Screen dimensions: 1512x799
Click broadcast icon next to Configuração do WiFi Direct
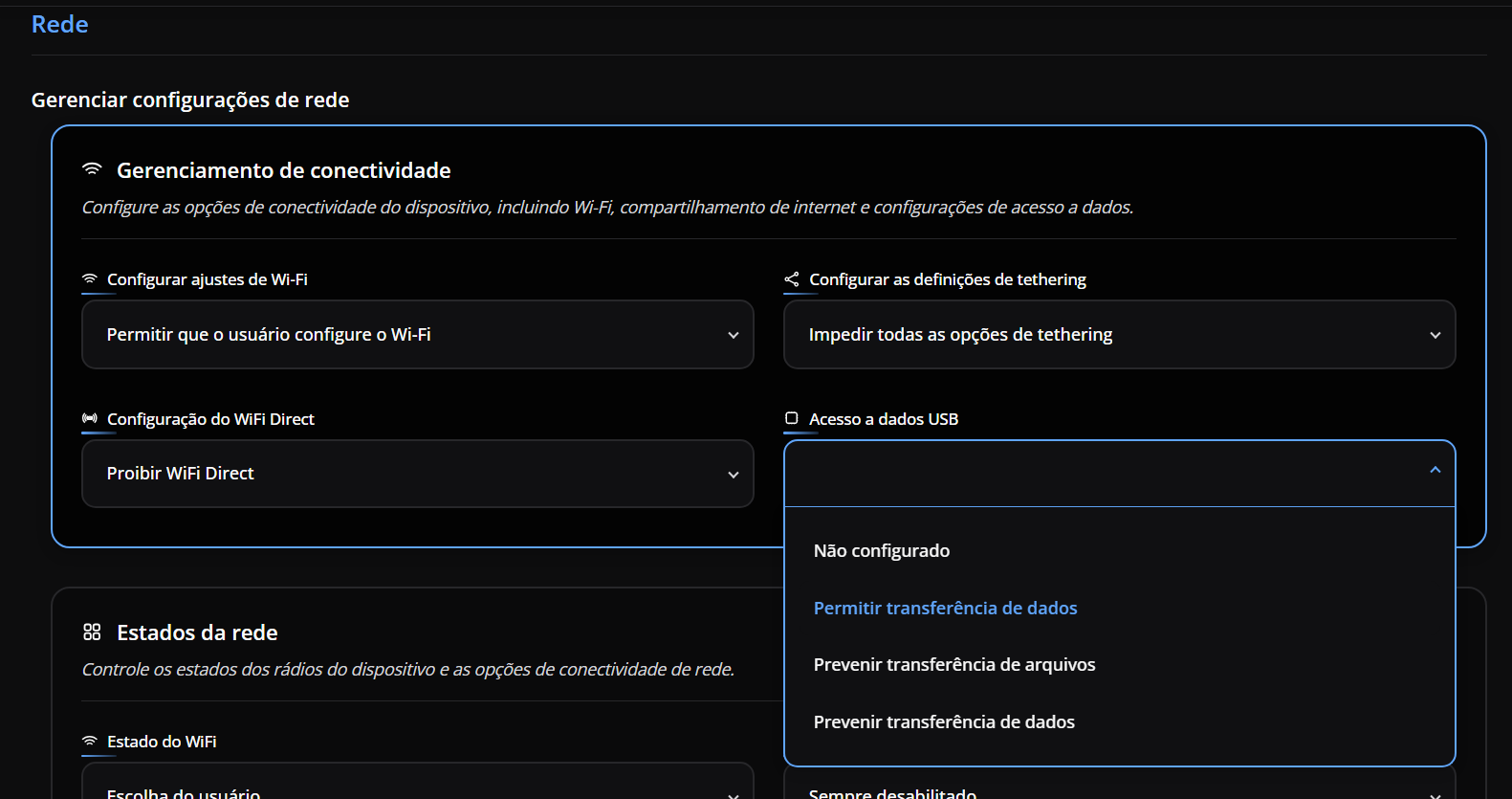pos(90,419)
